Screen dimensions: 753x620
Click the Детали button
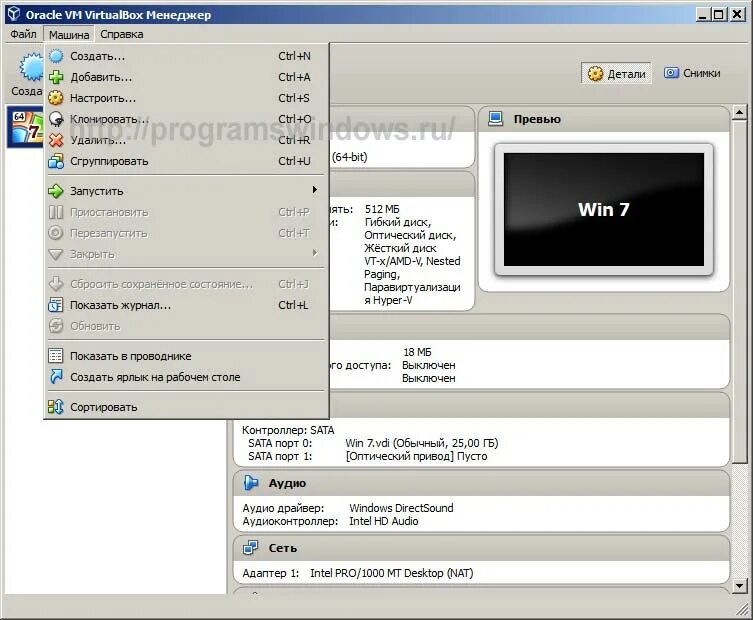coord(616,73)
